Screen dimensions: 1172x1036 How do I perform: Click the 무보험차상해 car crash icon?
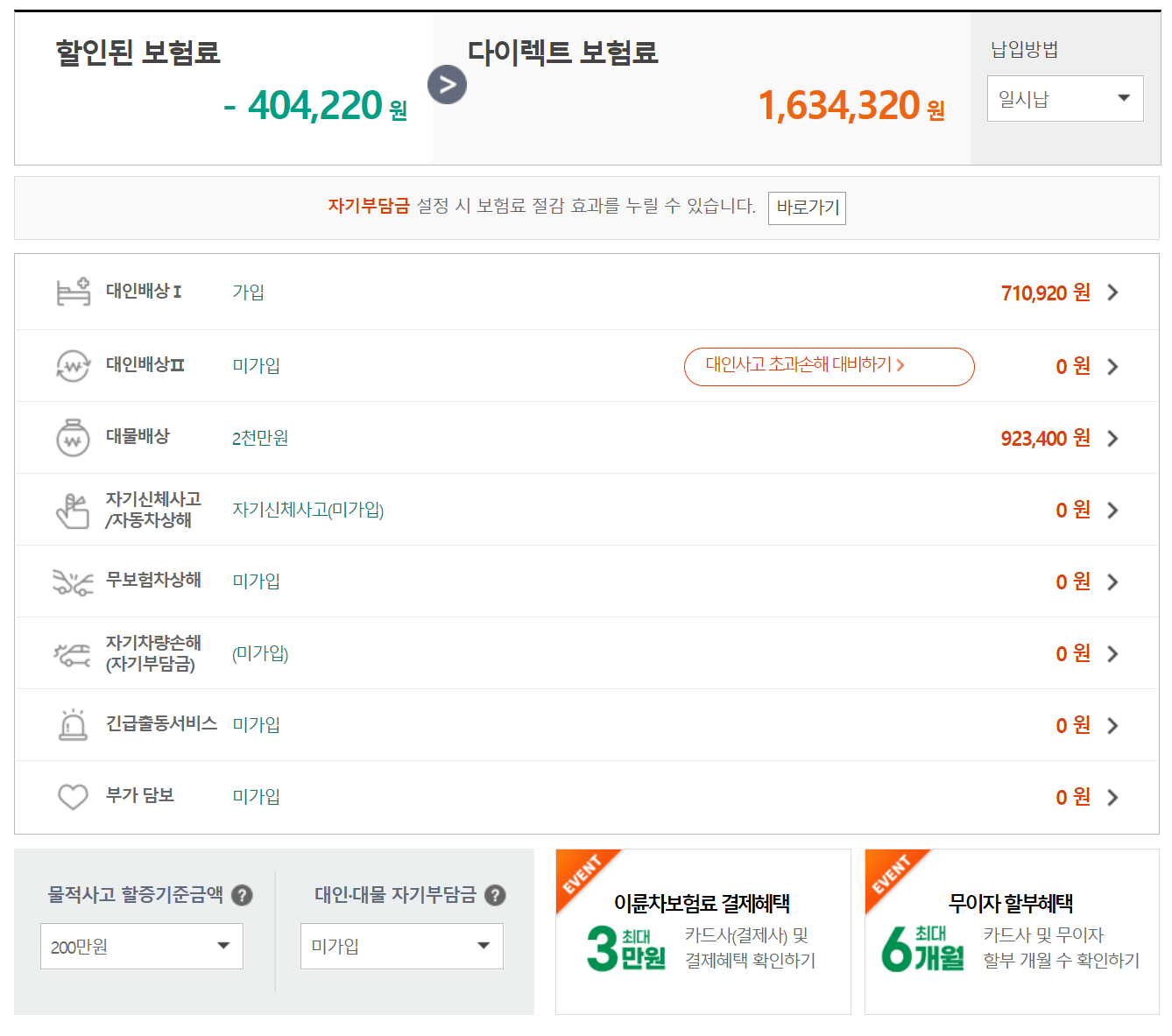[x=74, y=582]
